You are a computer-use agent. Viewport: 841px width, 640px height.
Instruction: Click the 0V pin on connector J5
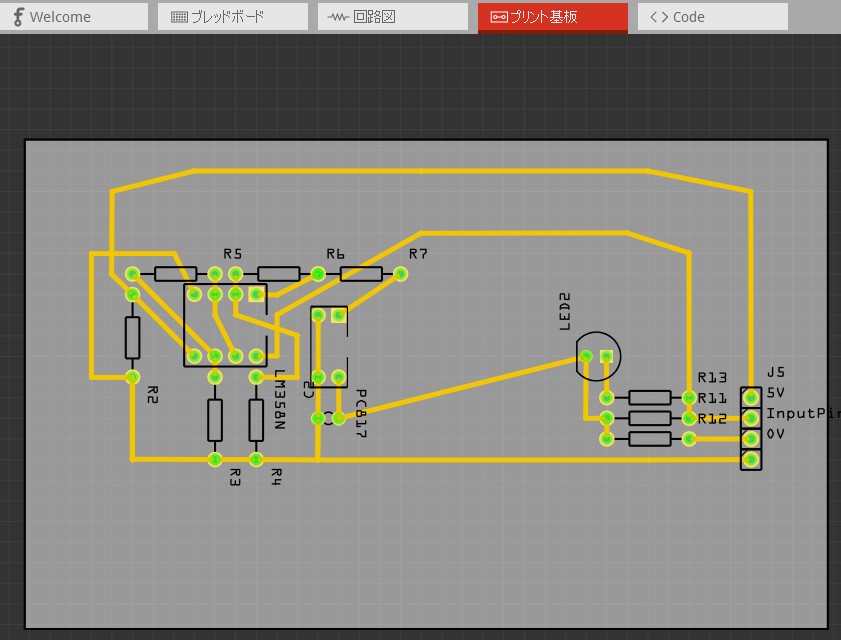click(751, 439)
